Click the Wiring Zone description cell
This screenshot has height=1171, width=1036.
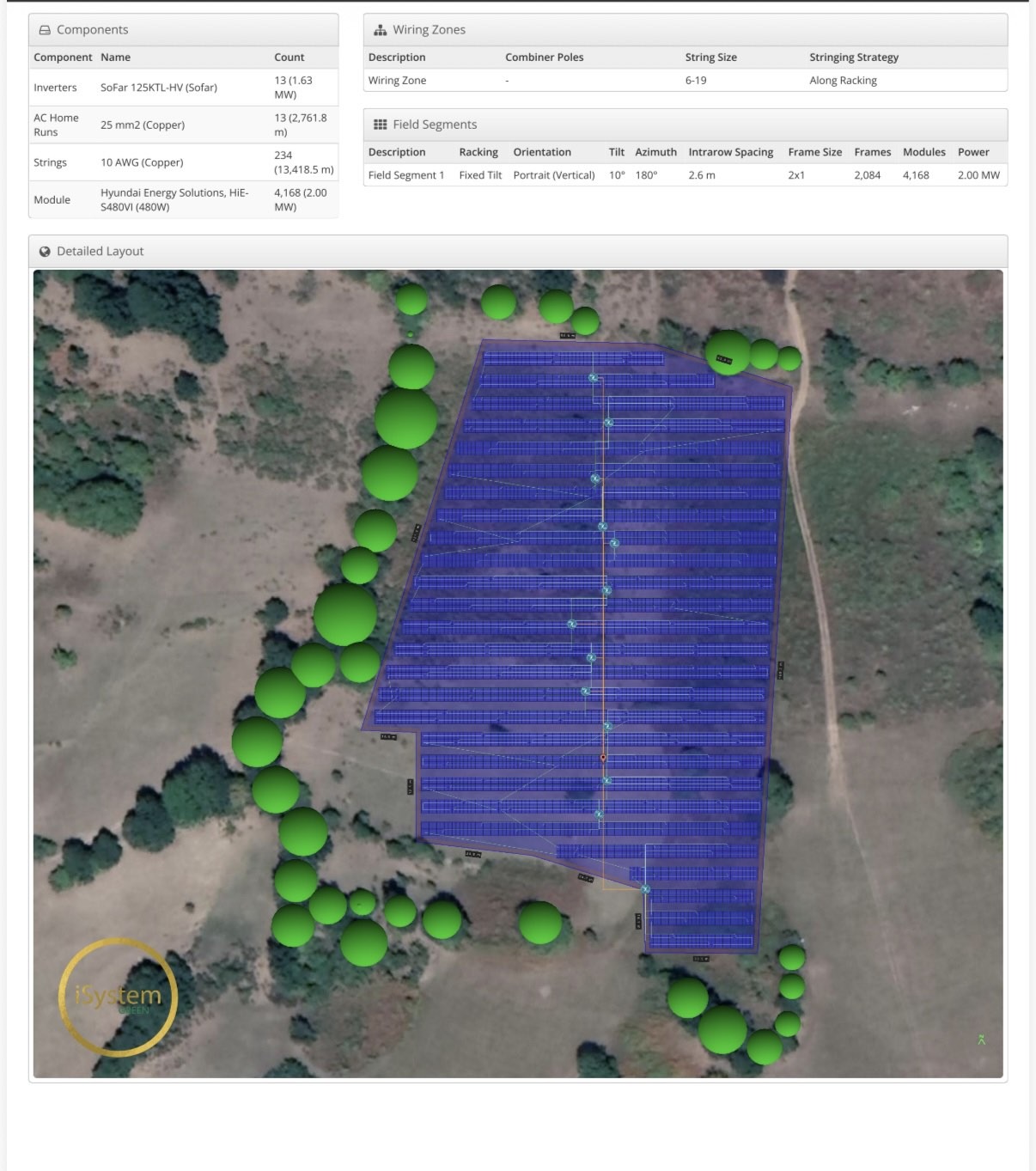397,81
